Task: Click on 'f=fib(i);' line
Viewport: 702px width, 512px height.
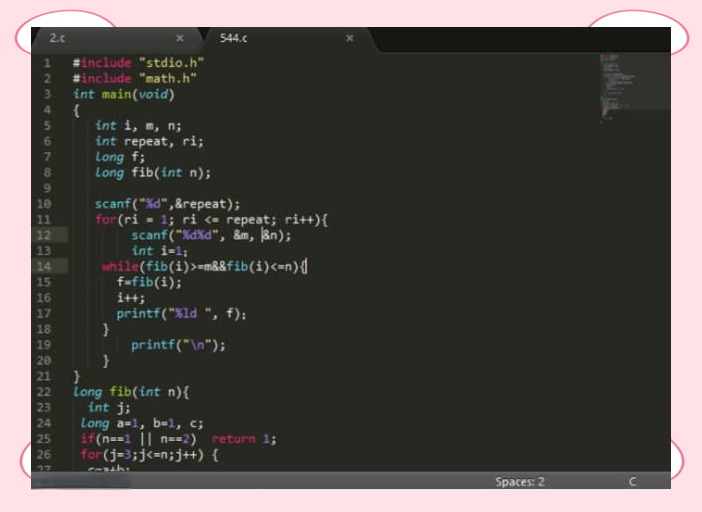Action: [149, 282]
